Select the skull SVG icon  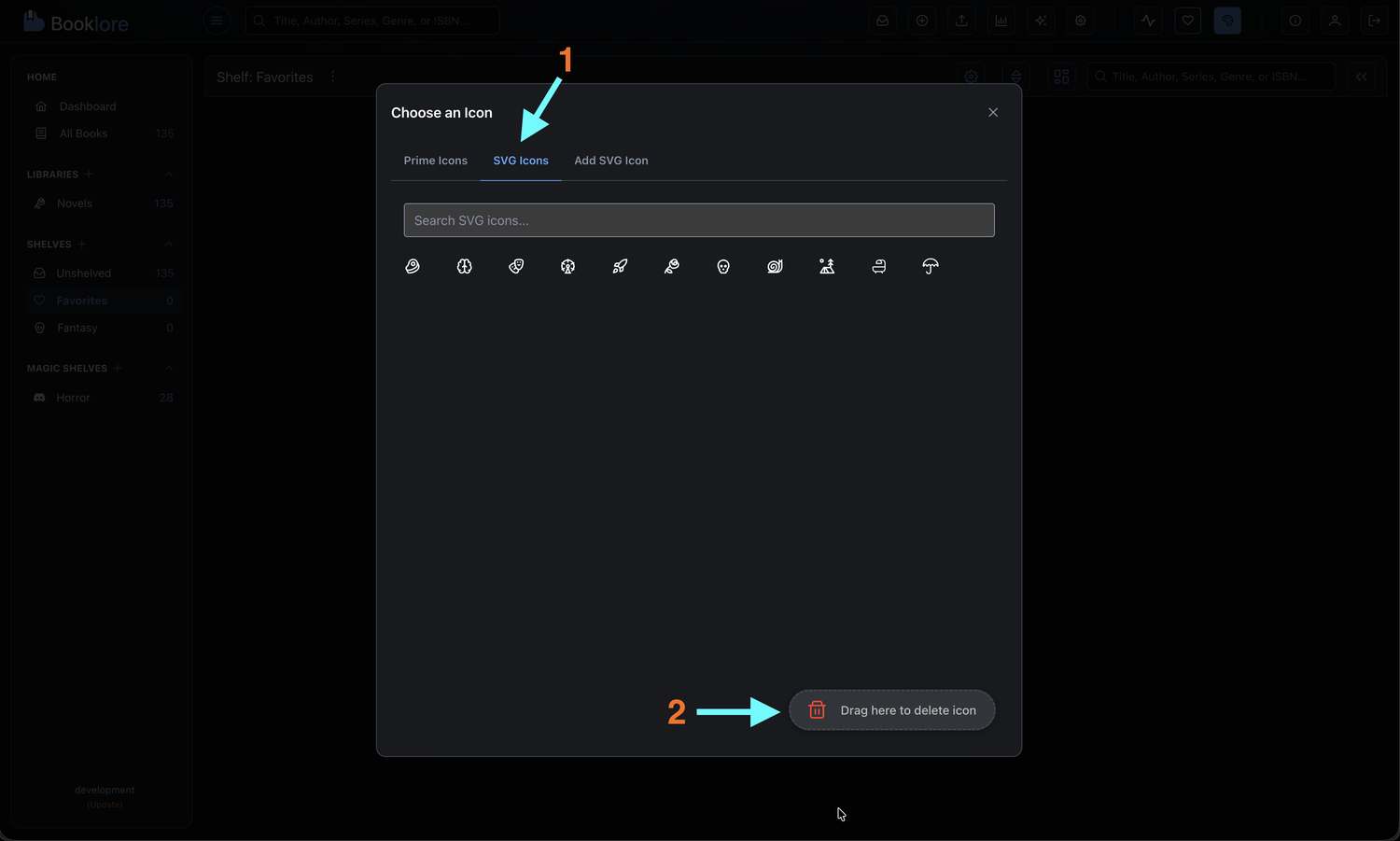(x=723, y=266)
